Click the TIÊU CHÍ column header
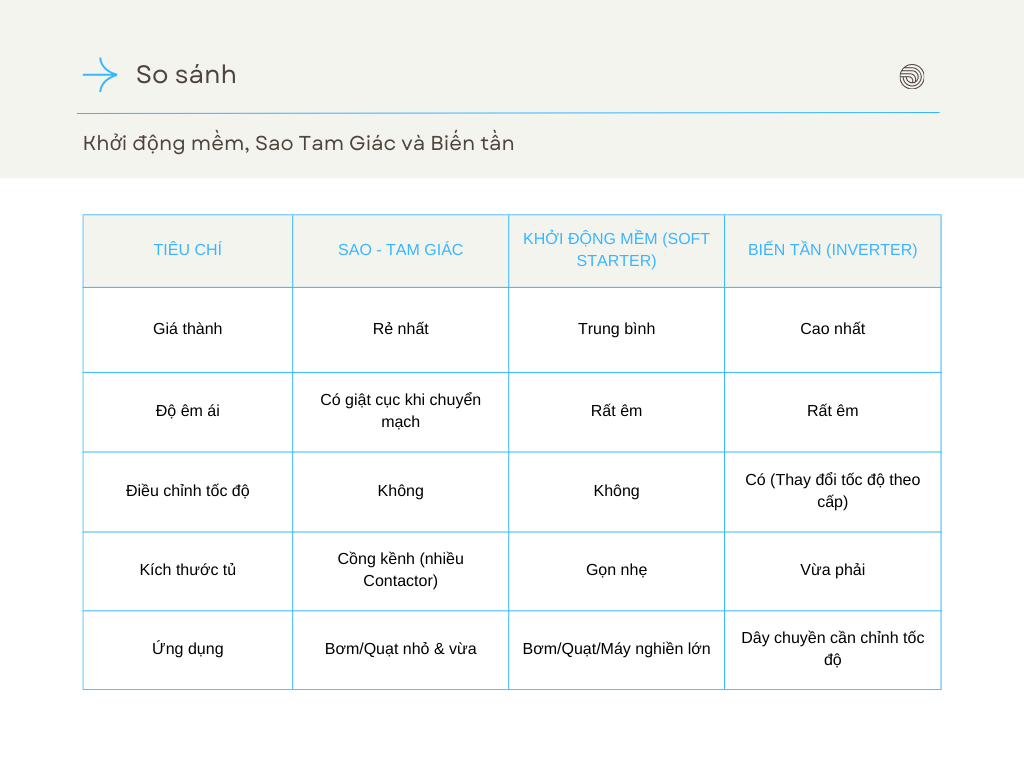This screenshot has height=768, width=1024. click(x=187, y=250)
